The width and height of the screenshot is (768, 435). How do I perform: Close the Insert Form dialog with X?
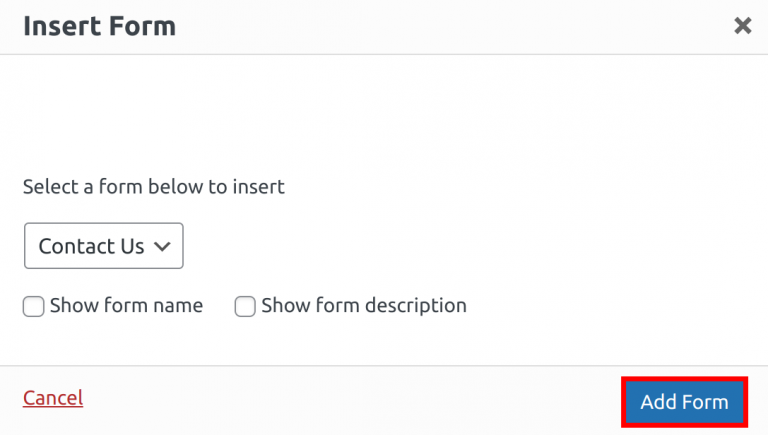coord(742,26)
